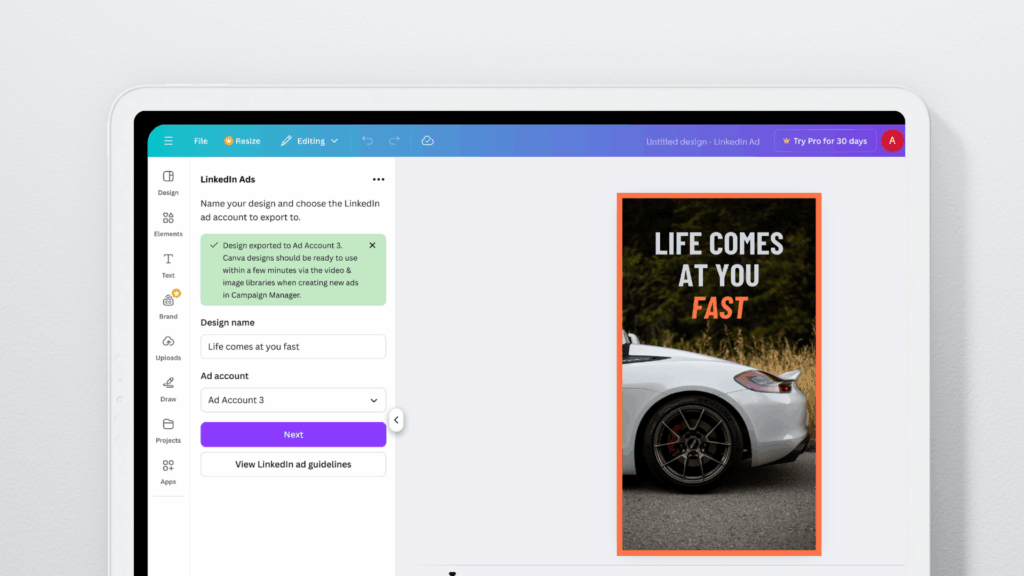The width and height of the screenshot is (1024, 576).
Task: Open the Apps panel
Action: click(x=168, y=472)
